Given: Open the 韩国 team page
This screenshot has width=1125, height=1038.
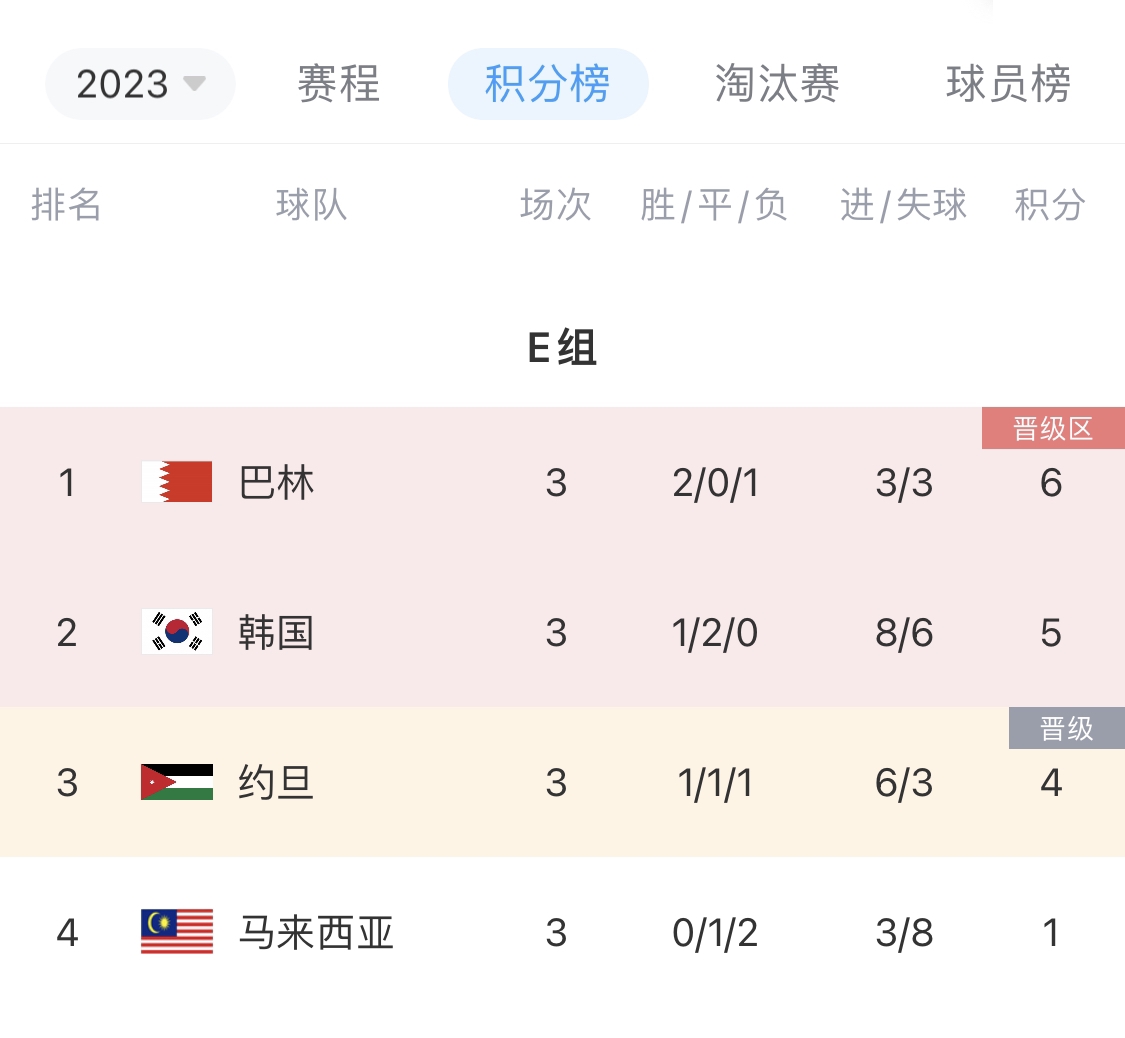Looking at the screenshot, I should tap(276, 633).
